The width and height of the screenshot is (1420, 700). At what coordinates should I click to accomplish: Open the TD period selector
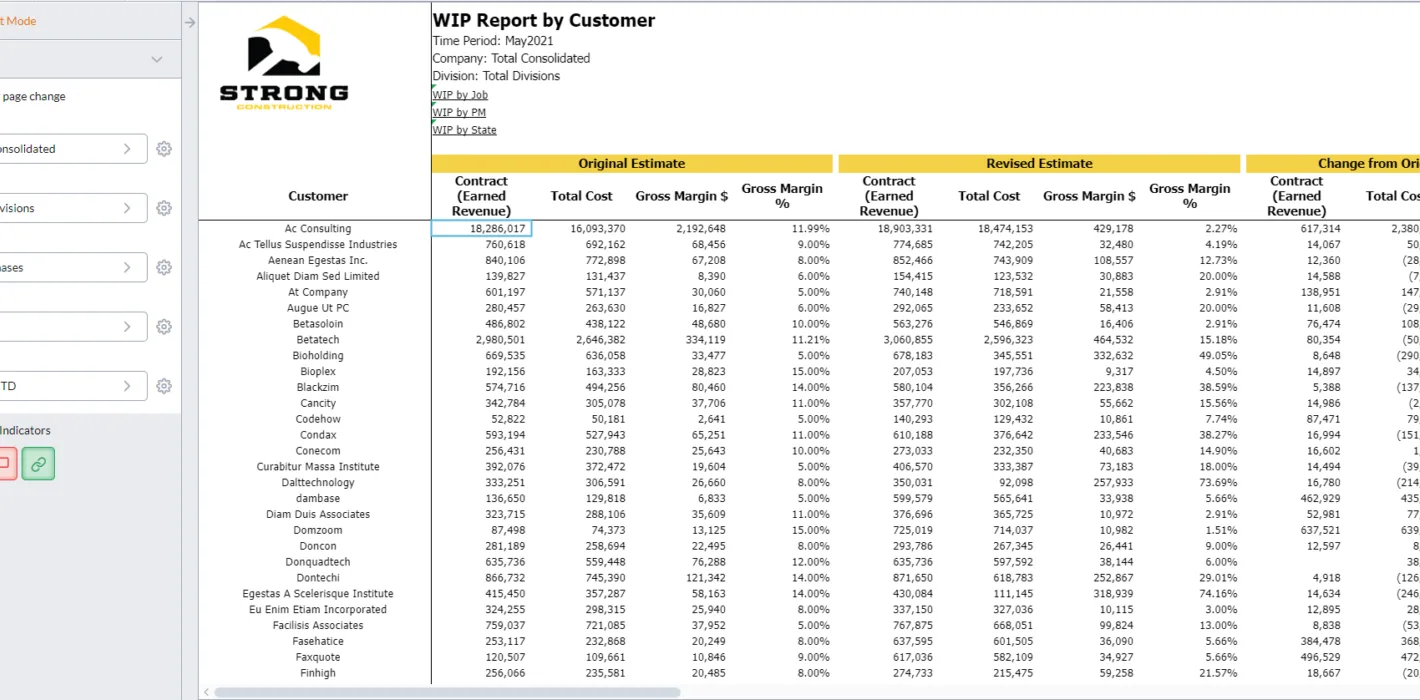click(72, 386)
